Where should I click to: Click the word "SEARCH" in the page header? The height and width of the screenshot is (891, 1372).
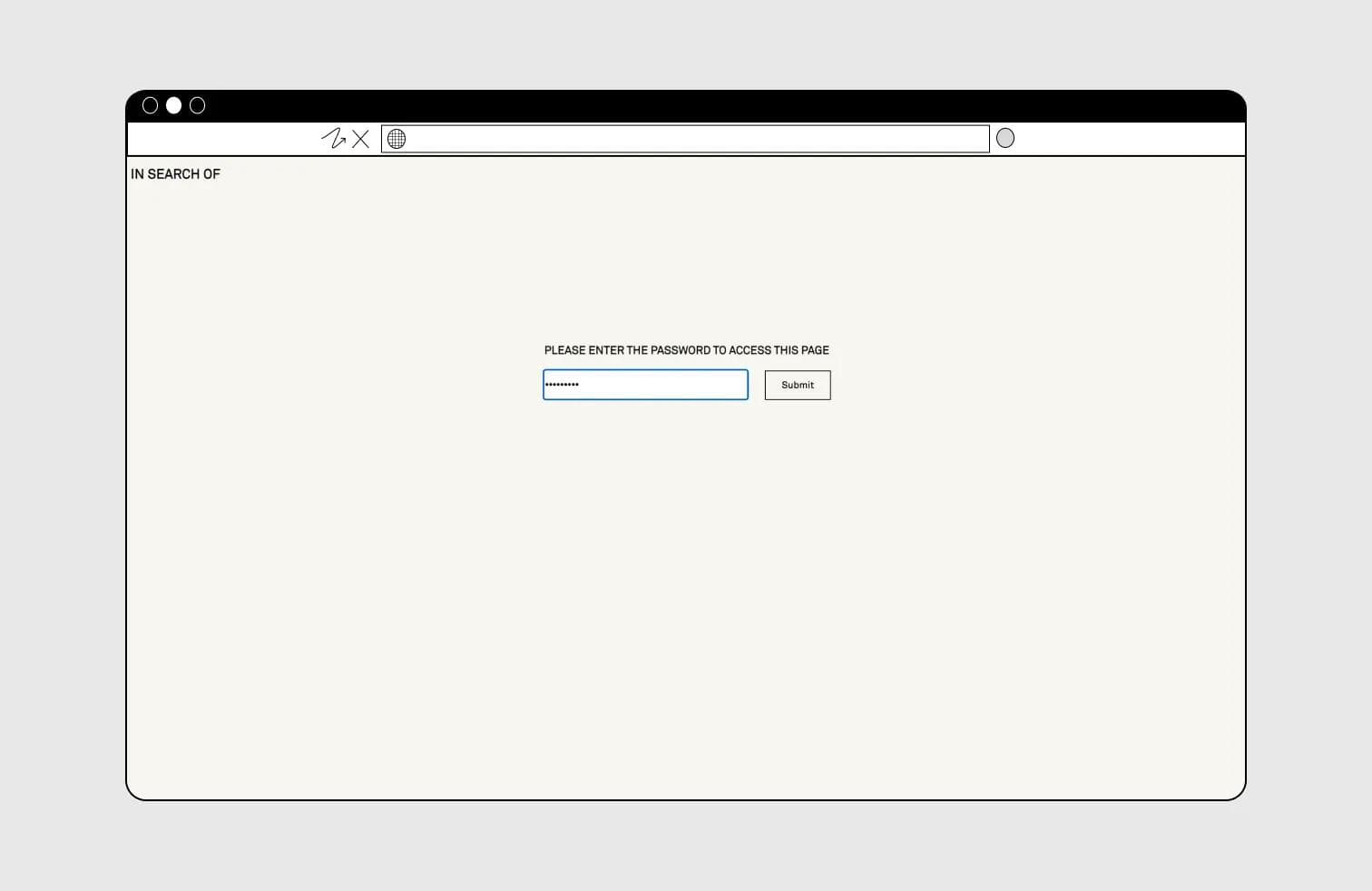click(x=173, y=174)
